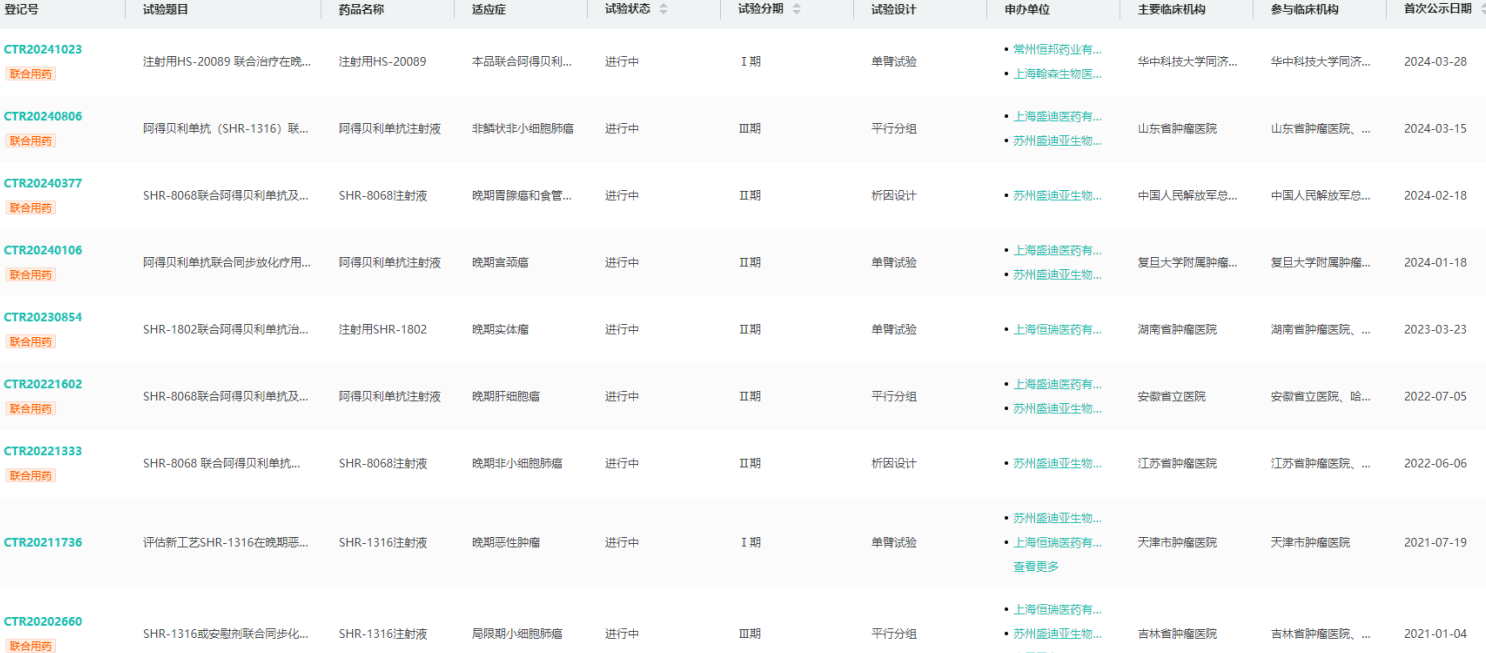Image resolution: width=1486 pixels, height=653 pixels.
Task: Open trial record CTR20240806
Action: pyautogui.click(x=43, y=116)
